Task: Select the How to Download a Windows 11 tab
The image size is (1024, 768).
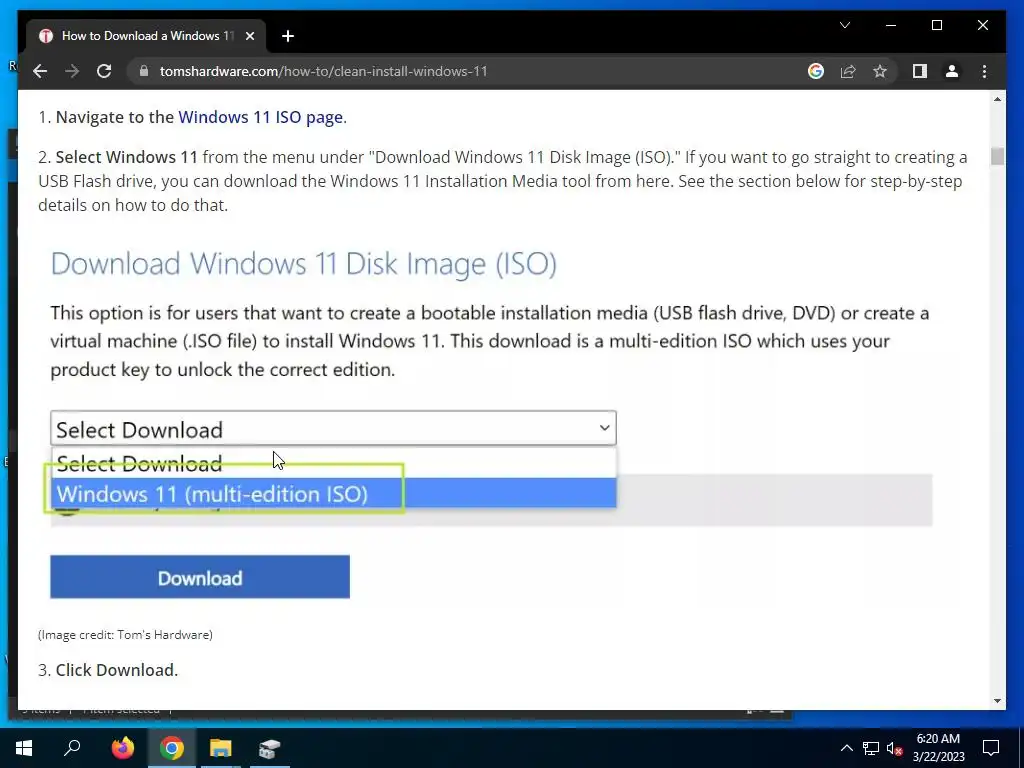Action: tap(146, 36)
